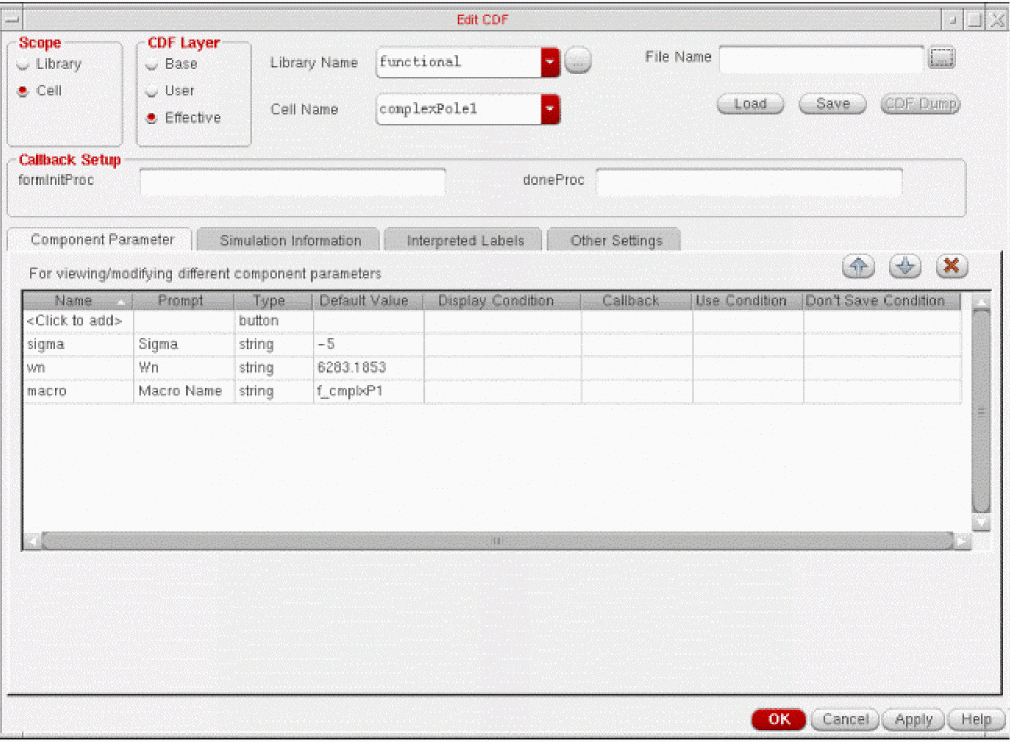Click the Use Condition column header
This screenshot has height=742, width=1010.
click(747, 301)
